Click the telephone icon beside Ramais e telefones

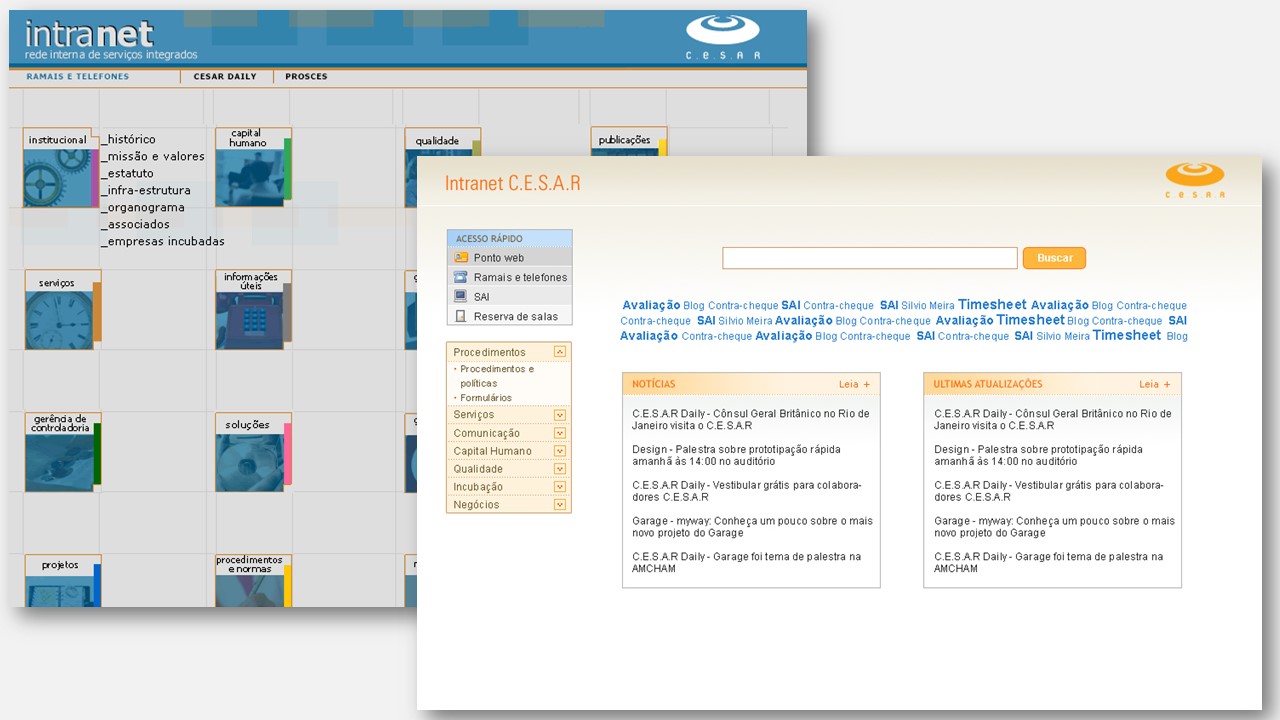[x=461, y=277]
